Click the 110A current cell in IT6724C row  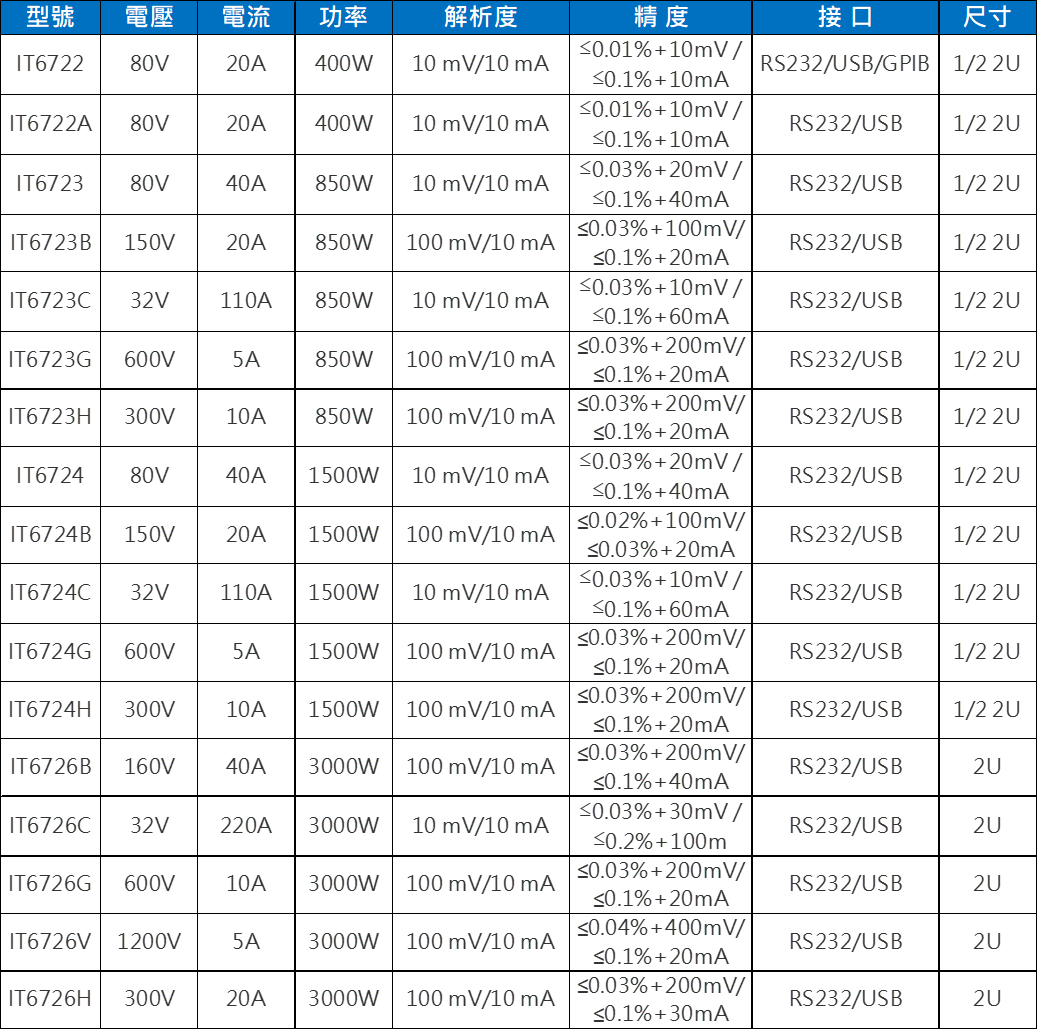[246, 592]
